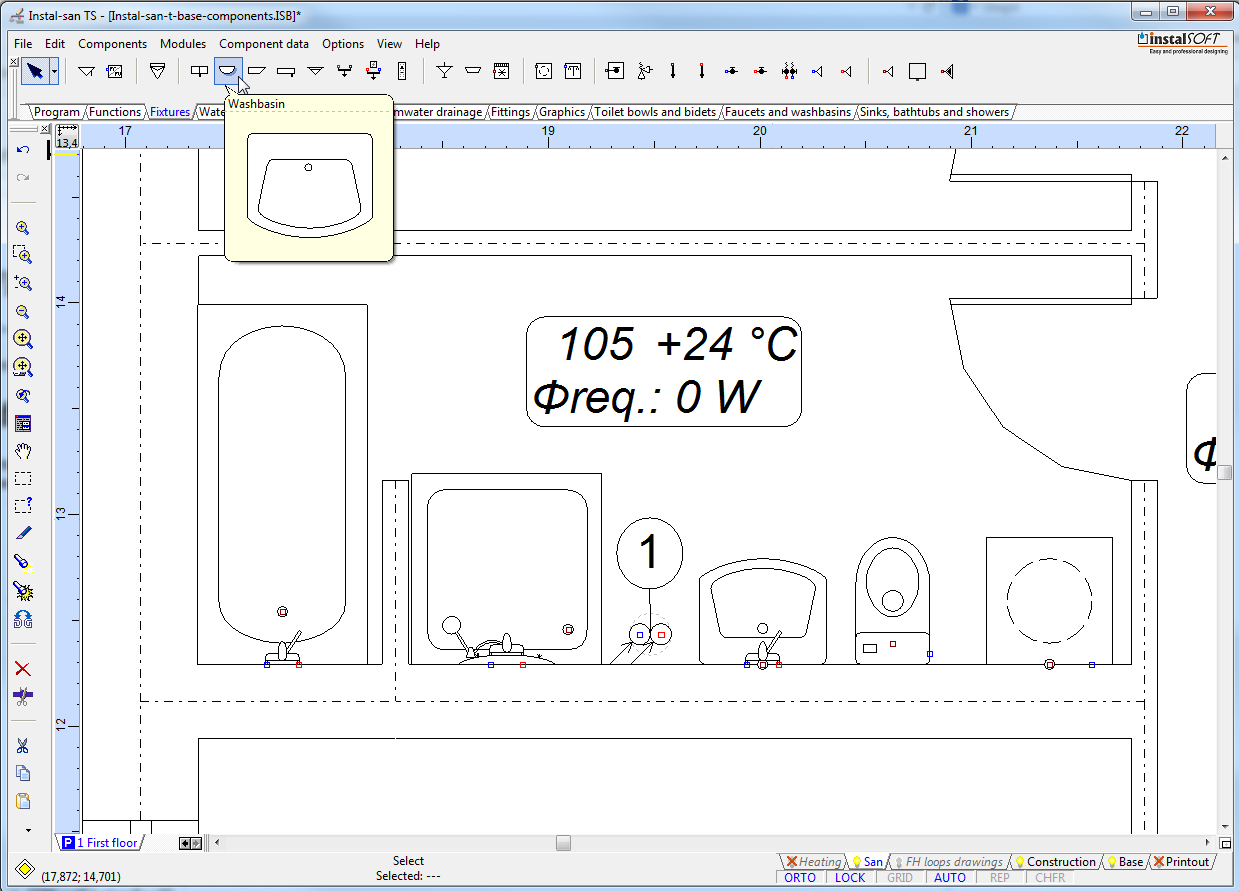
Task: Toggle the Printout layer tab
Action: [x=1181, y=862]
